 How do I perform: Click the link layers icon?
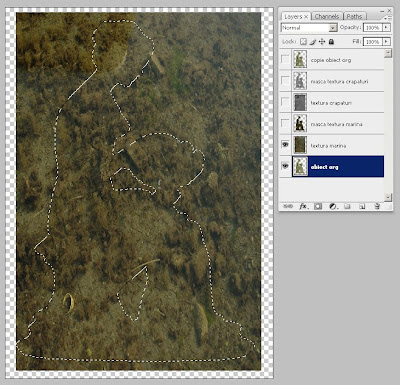[x=288, y=206]
